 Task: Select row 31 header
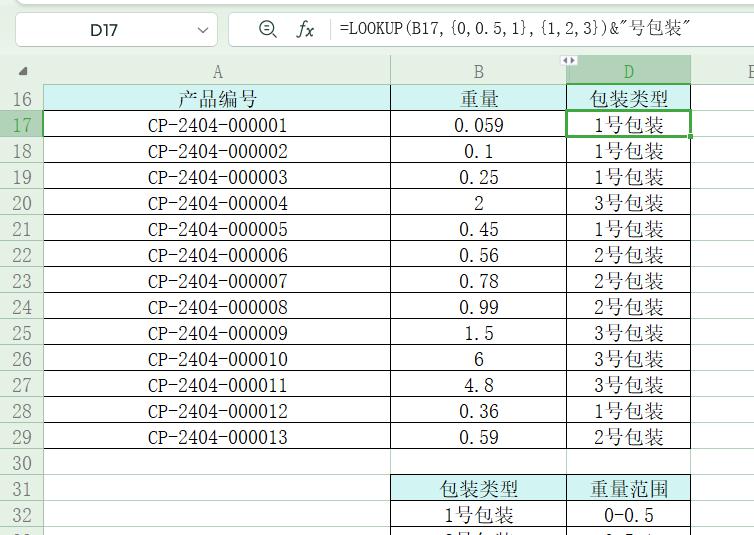pyautogui.click(x=22, y=488)
